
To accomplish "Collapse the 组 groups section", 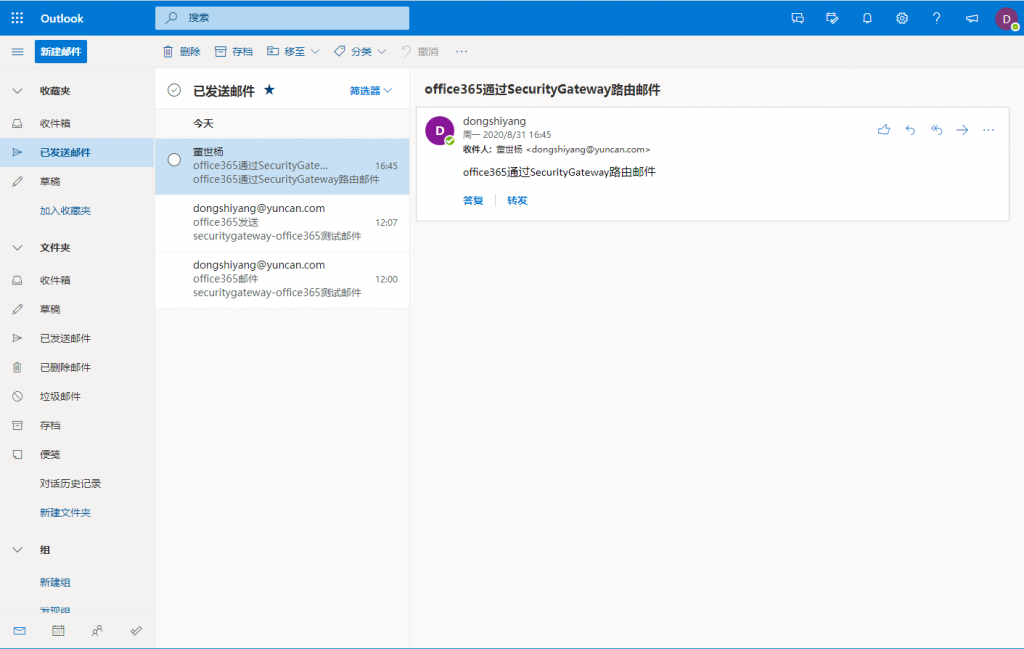I will pos(18,550).
